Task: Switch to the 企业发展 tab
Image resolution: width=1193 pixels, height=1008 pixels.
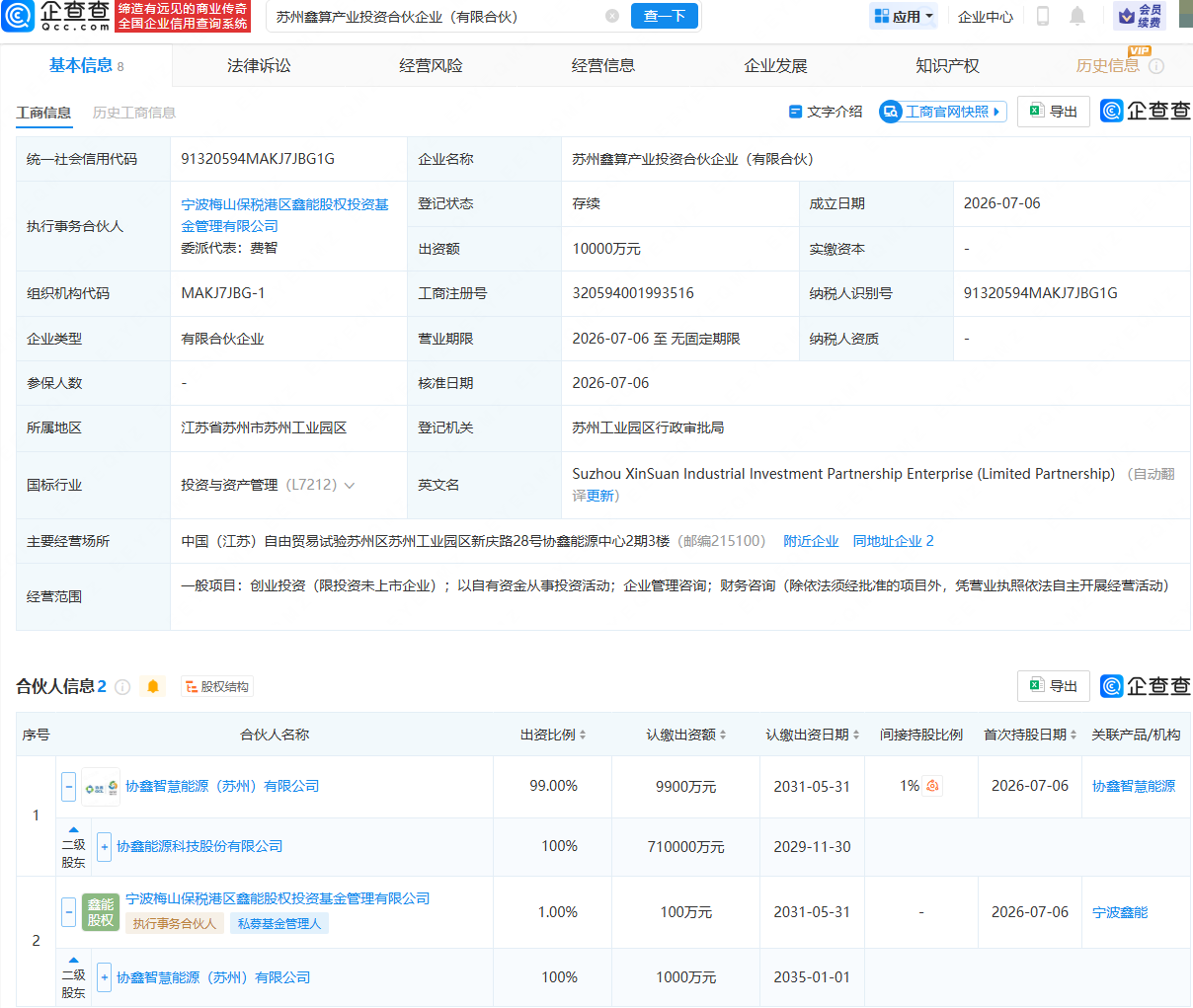Action: (x=775, y=66)
